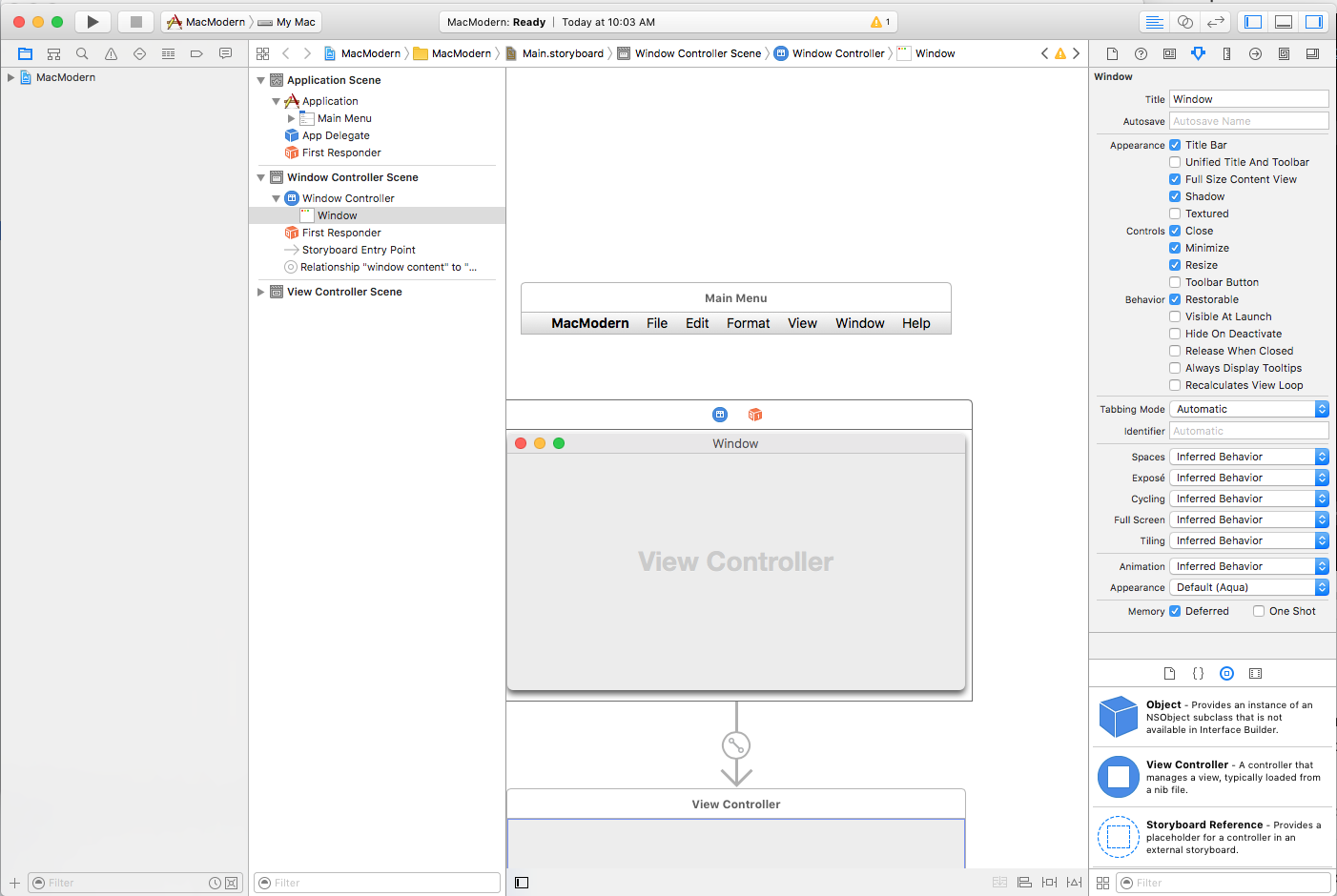Select the Size inspector ruler icon

(1226, 53)
